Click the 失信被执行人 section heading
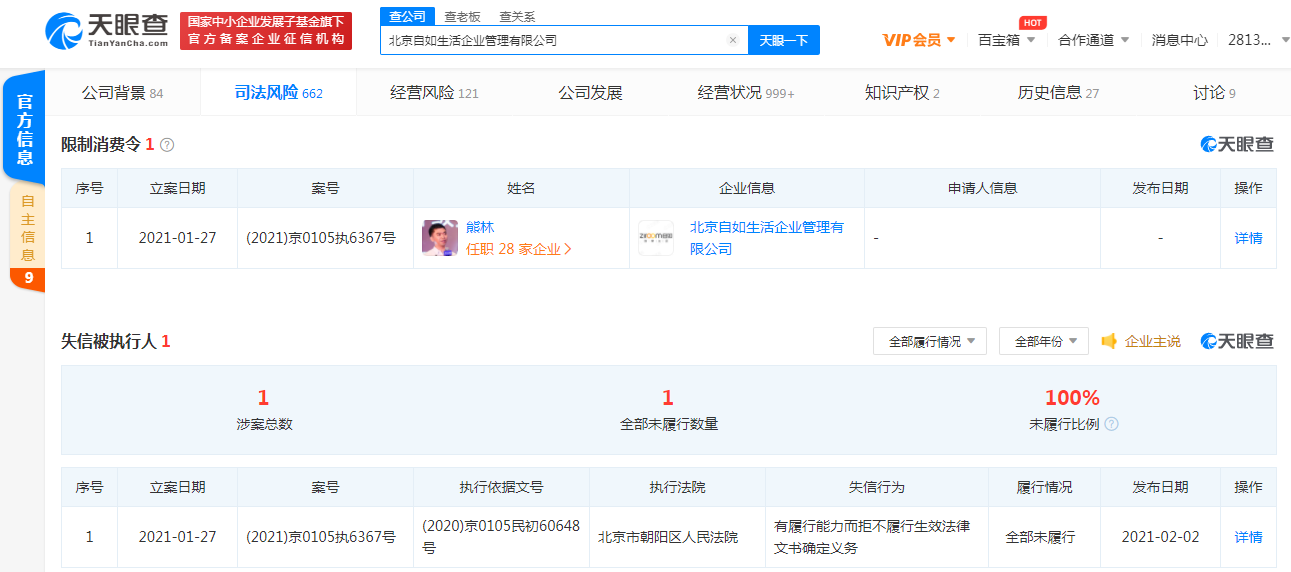The image size is (1291, 572). (x=109, y=341)
